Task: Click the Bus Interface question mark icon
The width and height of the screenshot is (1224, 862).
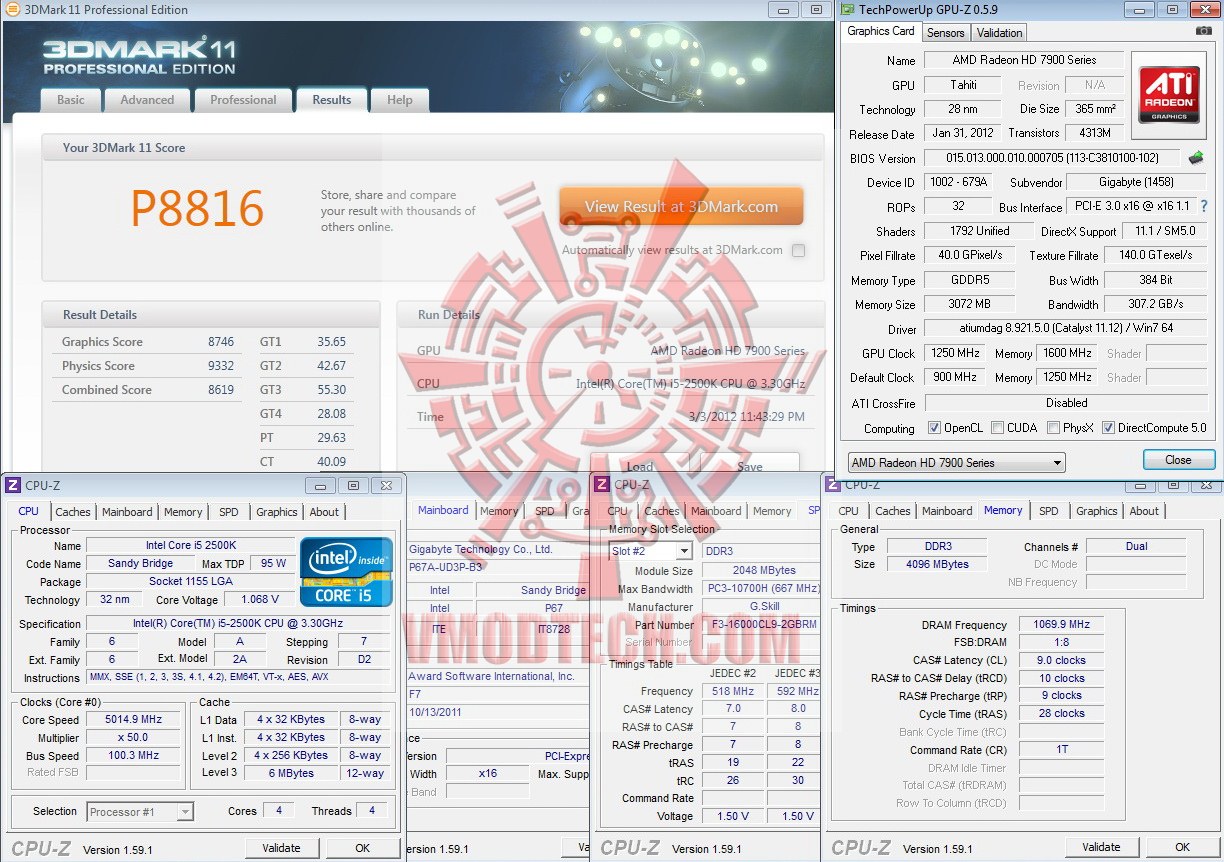Action: coord(1204,207)
